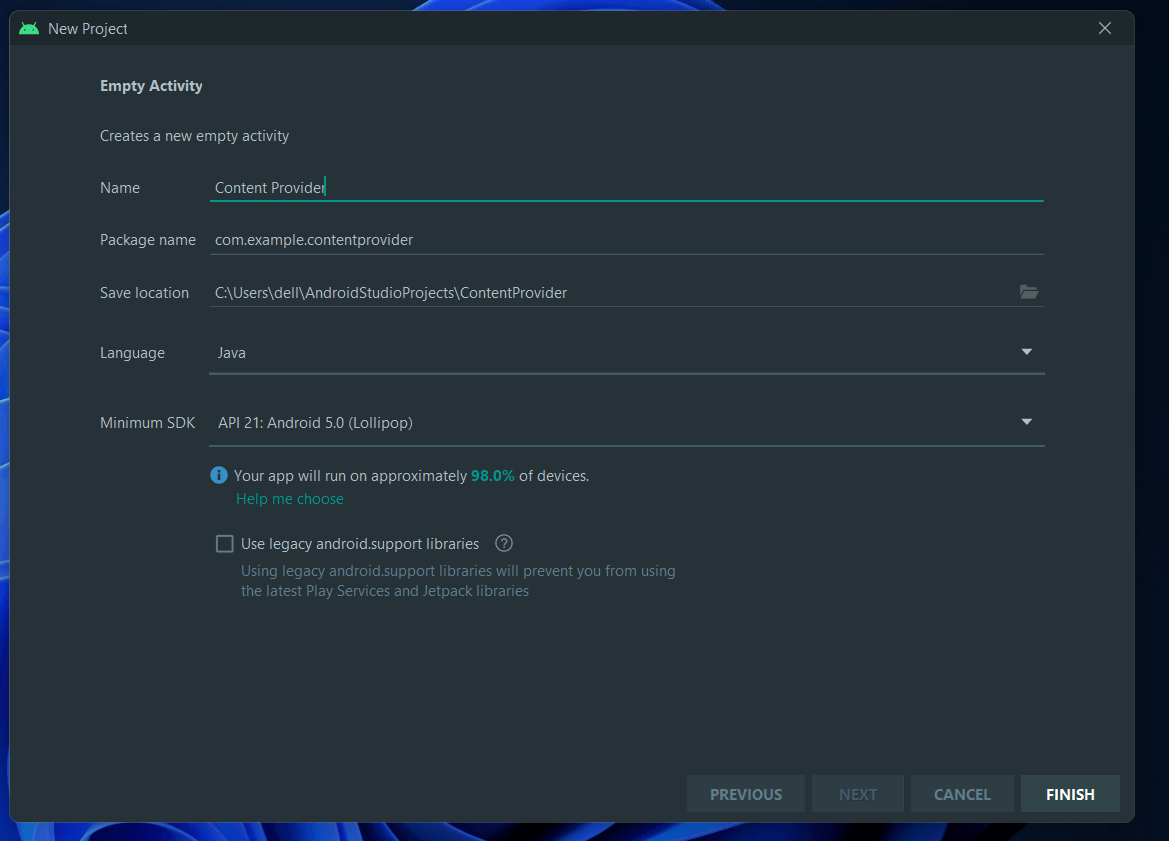Click the Finish button to create project

[x=1069, y=793]
